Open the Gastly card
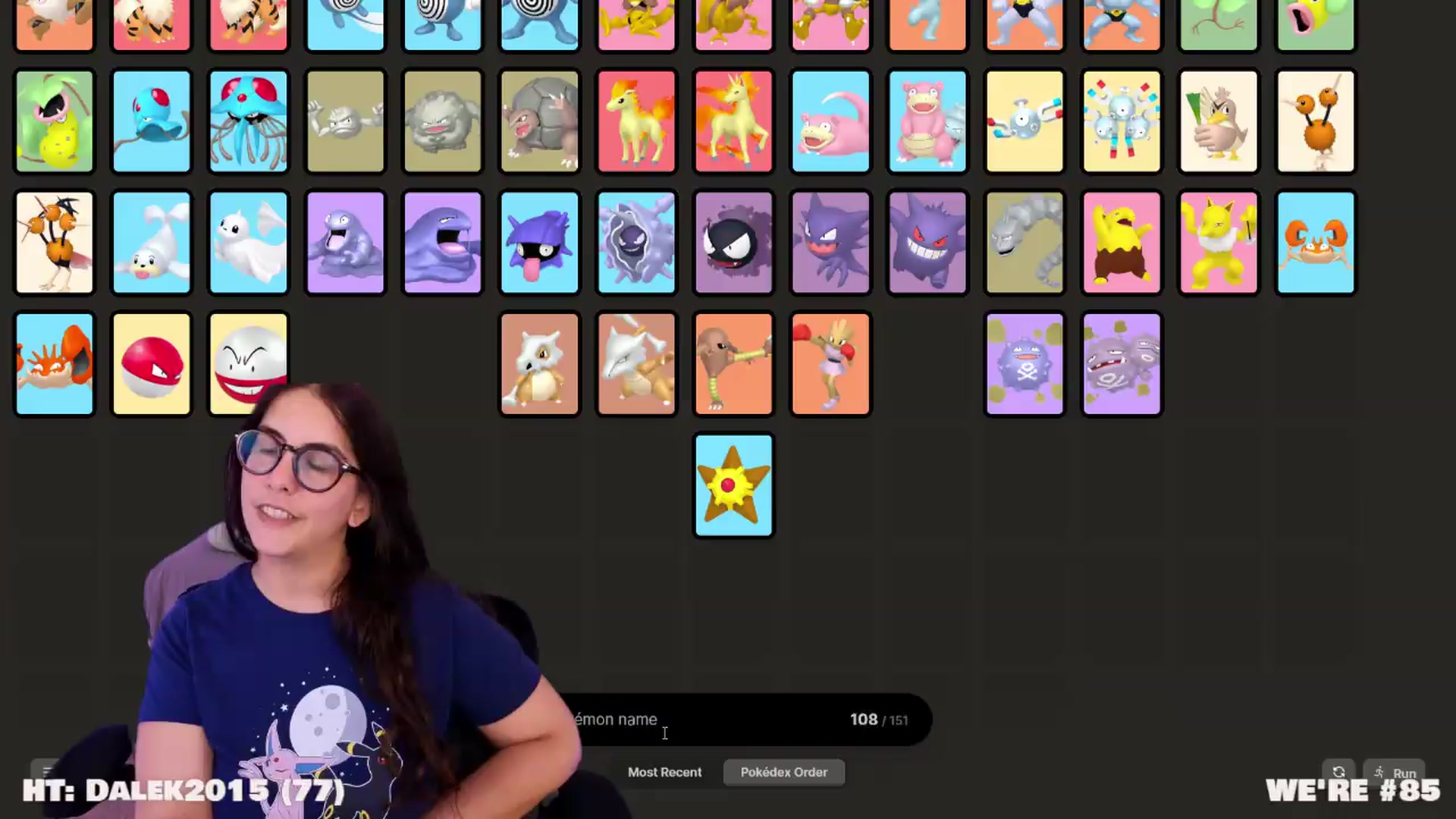The image size is (1456, 819). [x=734, y=243]
